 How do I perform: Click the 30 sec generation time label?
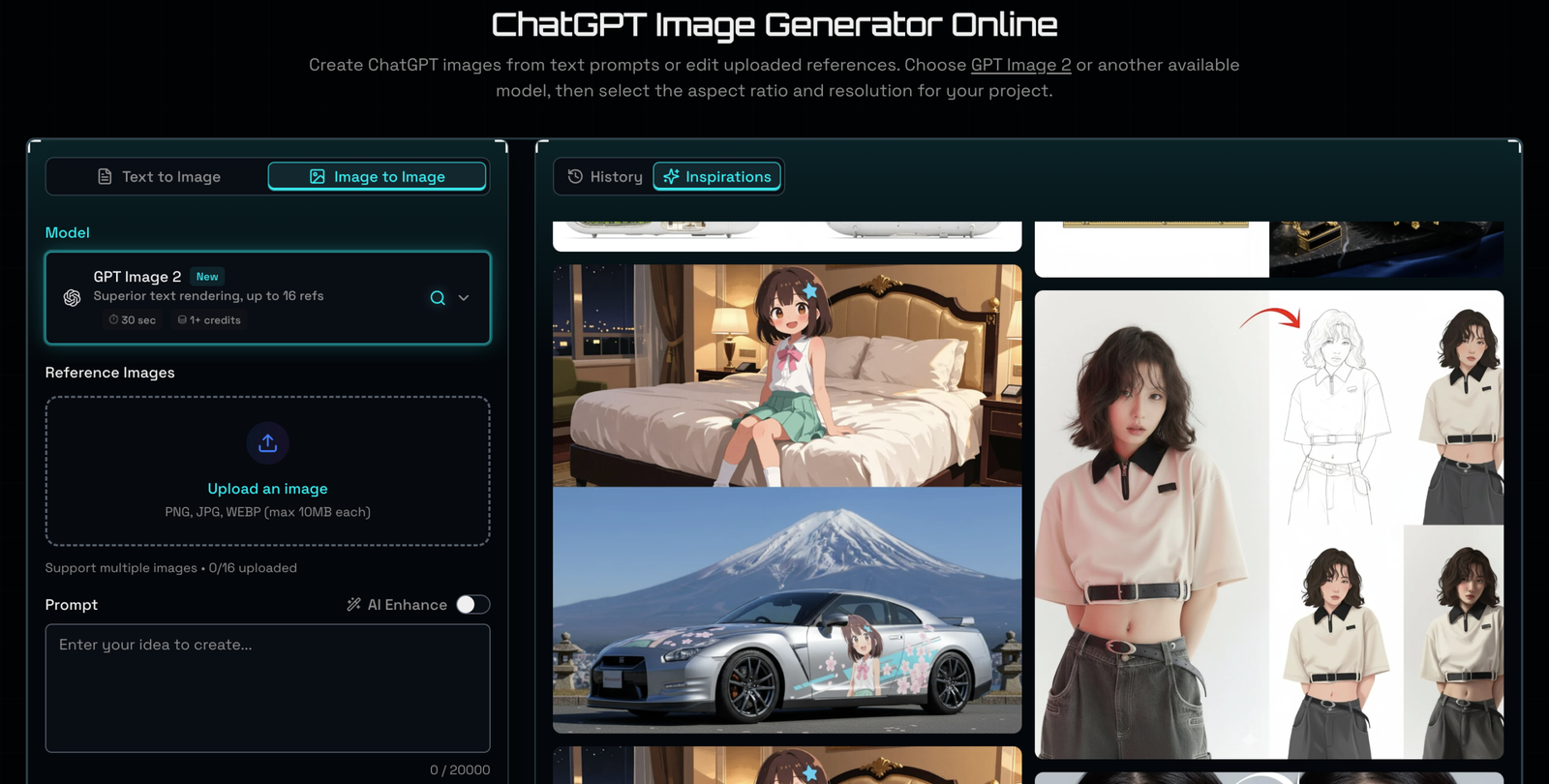[x=133, y=320]
